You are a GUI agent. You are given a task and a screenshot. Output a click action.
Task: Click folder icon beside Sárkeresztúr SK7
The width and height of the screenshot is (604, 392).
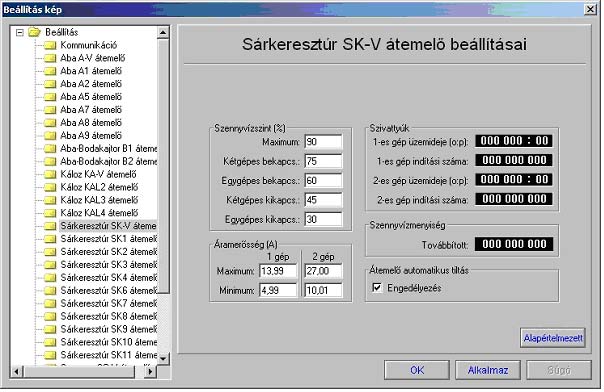click(50, 304)
